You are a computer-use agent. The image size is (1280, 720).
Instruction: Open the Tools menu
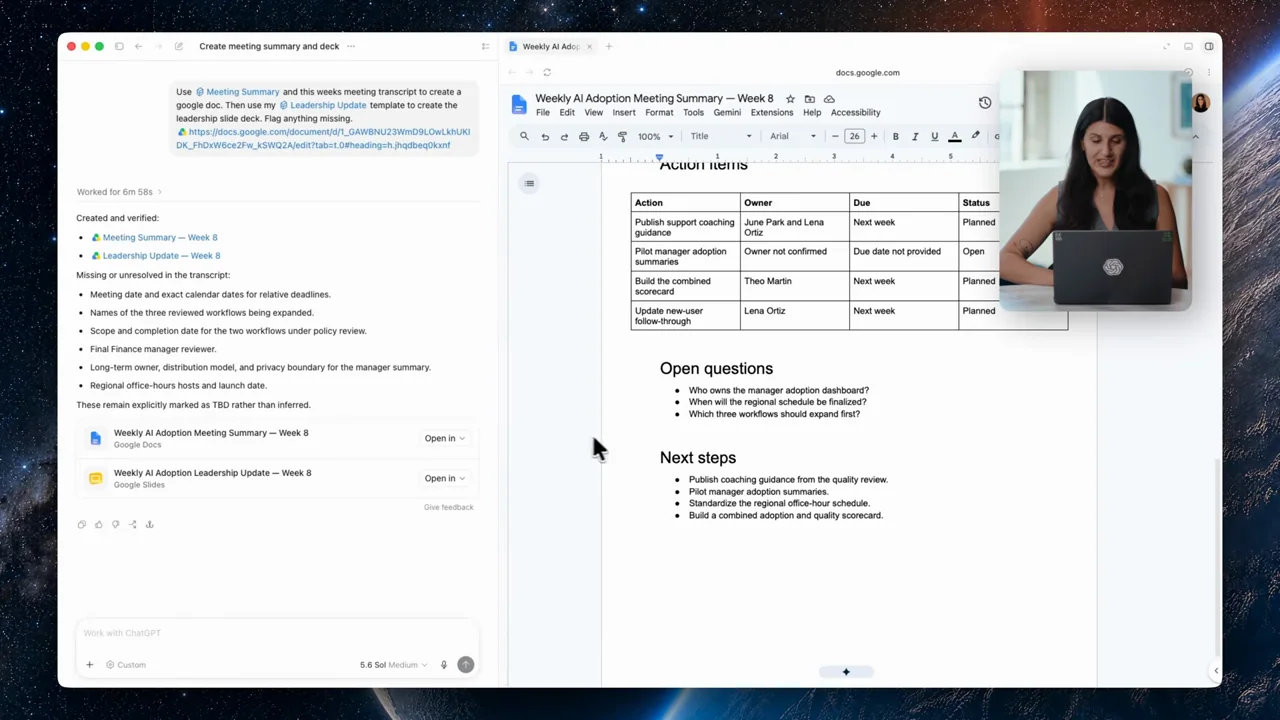click(693, 113)
